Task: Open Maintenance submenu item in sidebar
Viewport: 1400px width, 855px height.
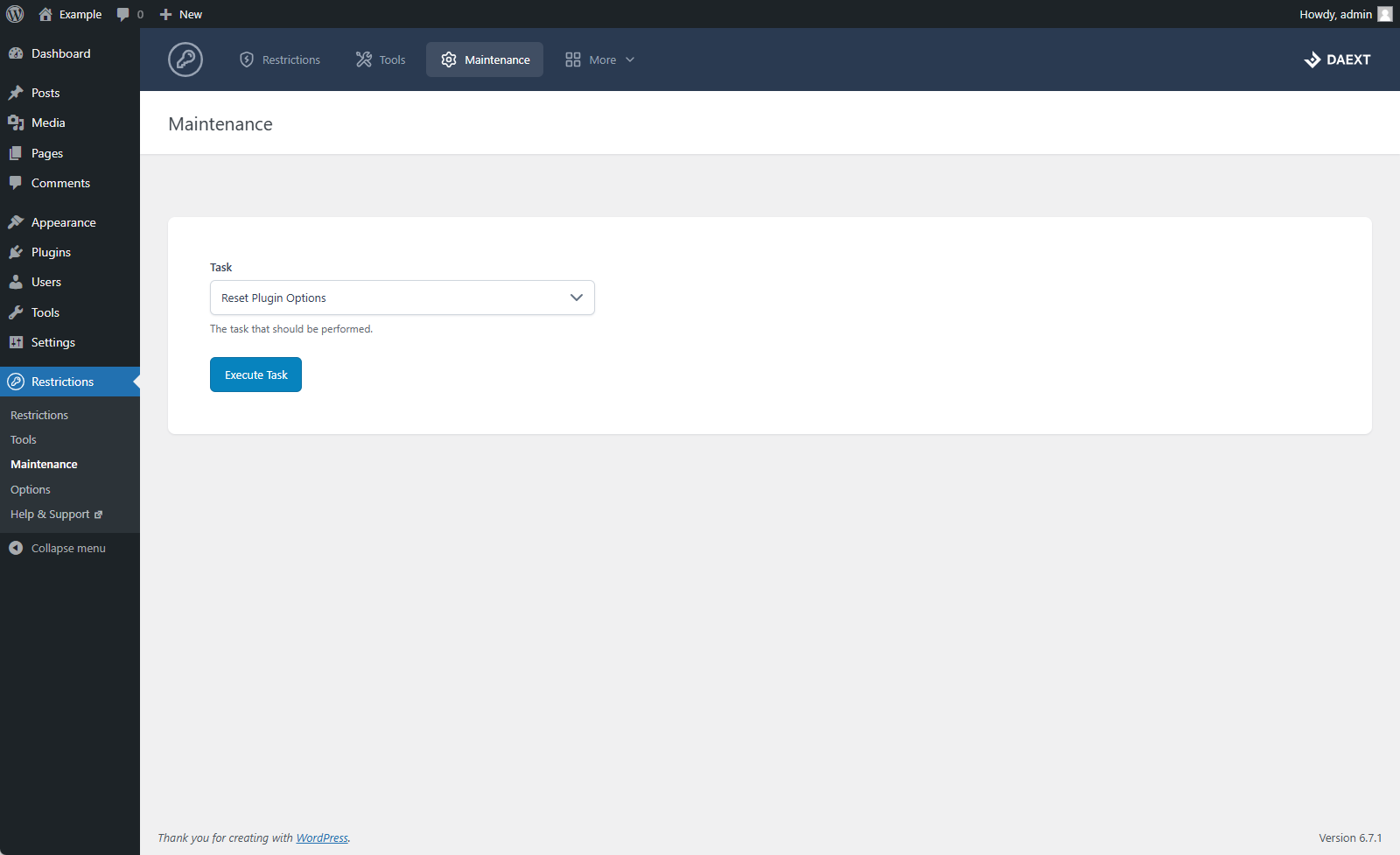Action: coord(44,464)
